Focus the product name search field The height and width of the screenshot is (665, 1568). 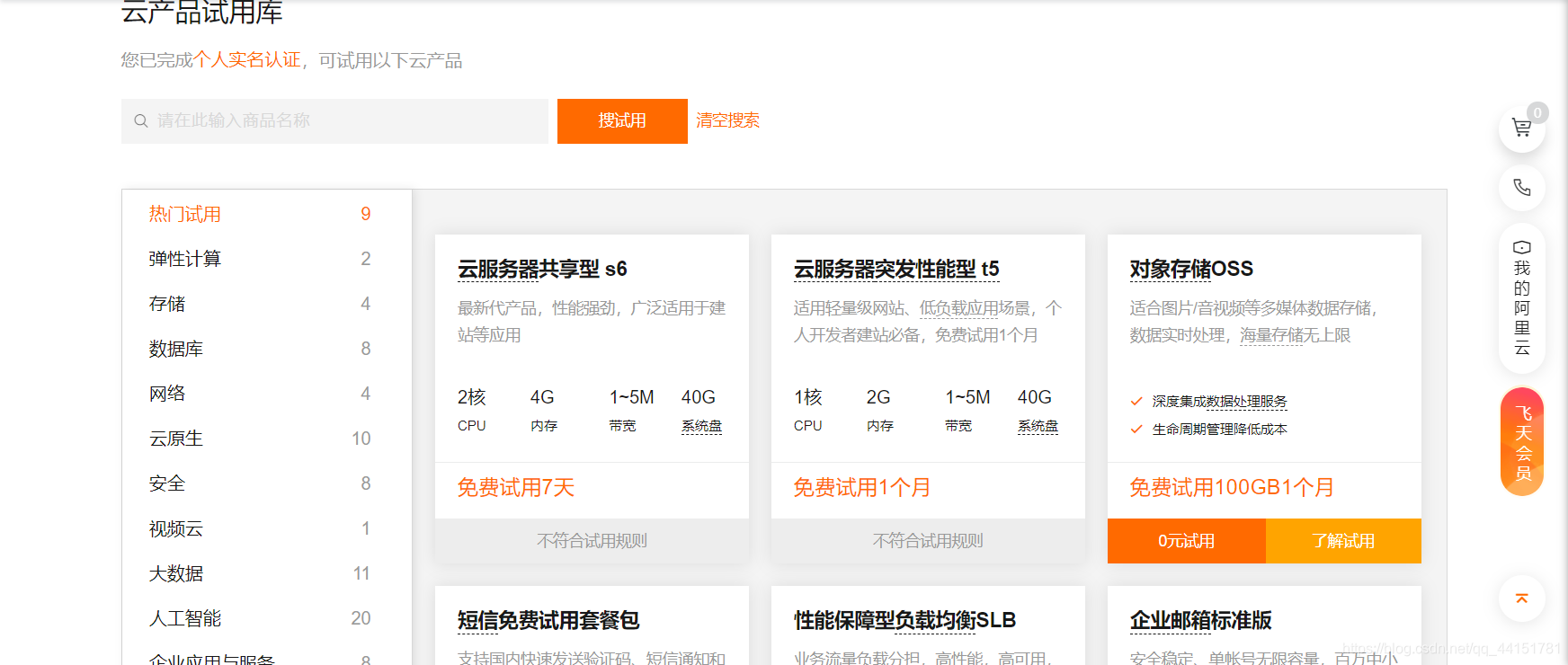click(x=334, y=121)
